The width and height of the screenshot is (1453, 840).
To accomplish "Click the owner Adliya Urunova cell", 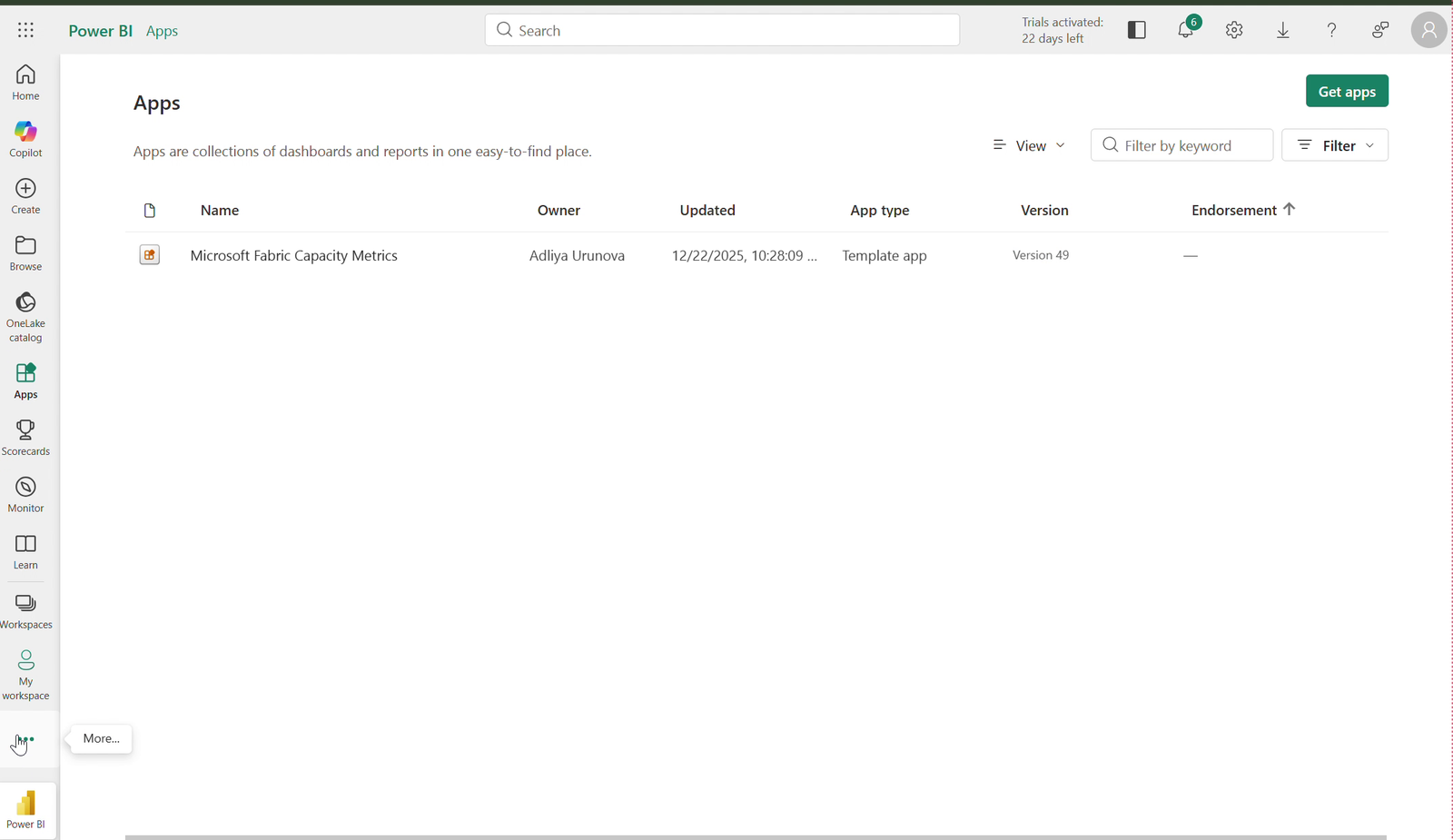I will [577, 255].
